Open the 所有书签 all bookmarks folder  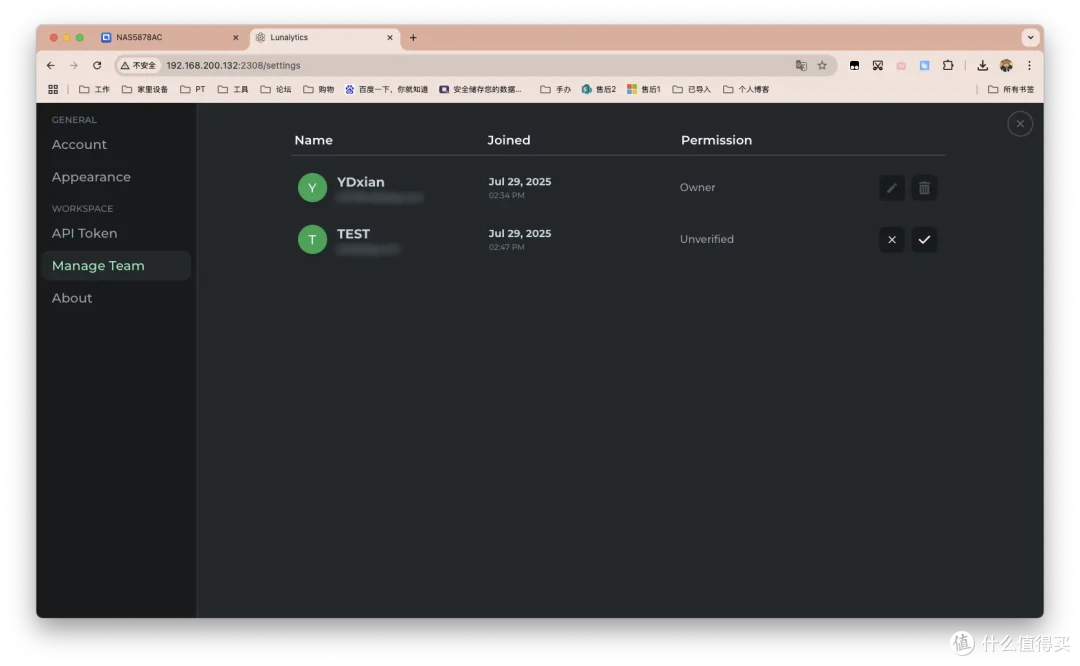click(x=1011, y=90)
